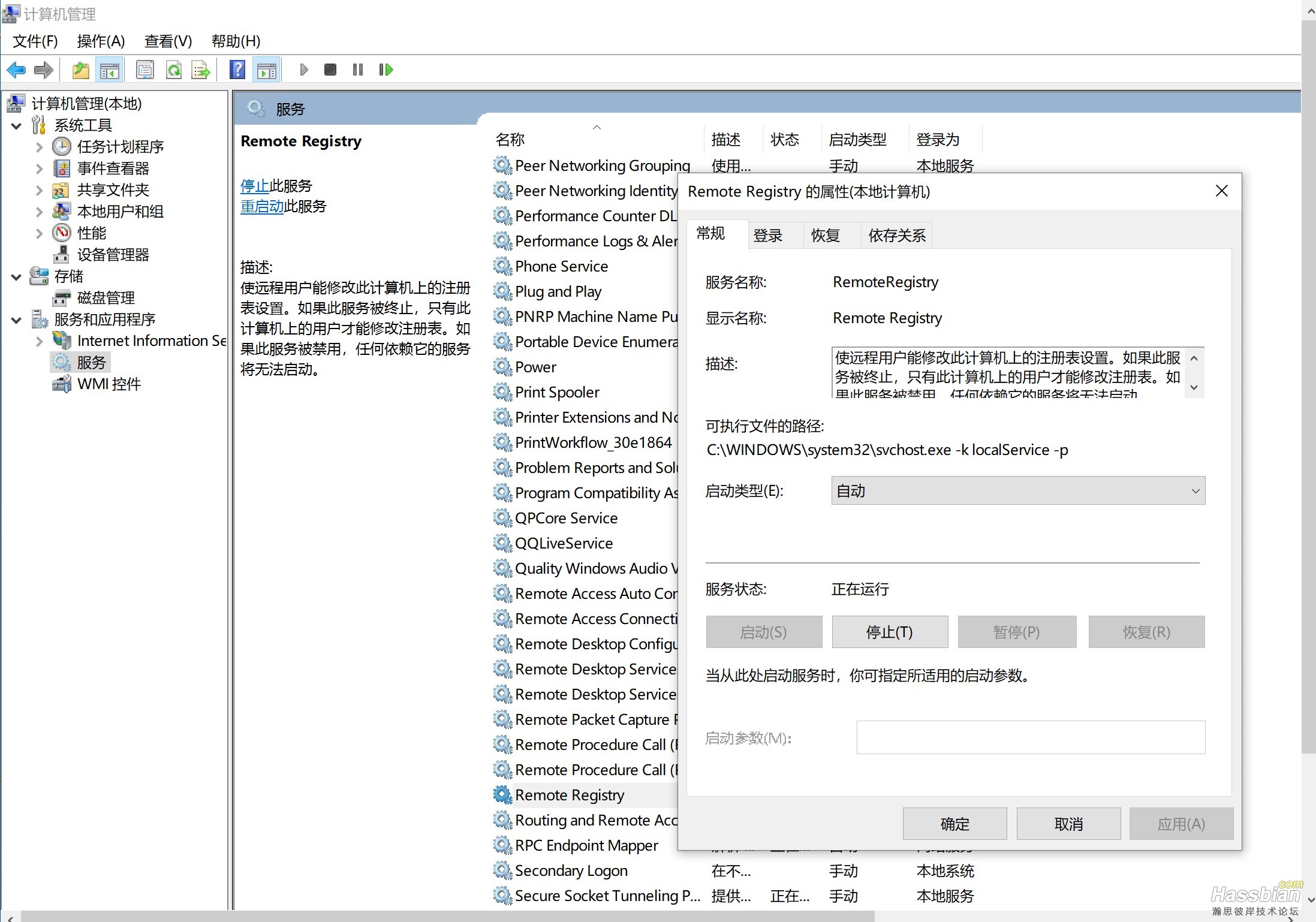Image resolution: width=1316 pixels, height=922 pixels.
Task: Click the Pause Service toolbar icon
Action: 358,70
